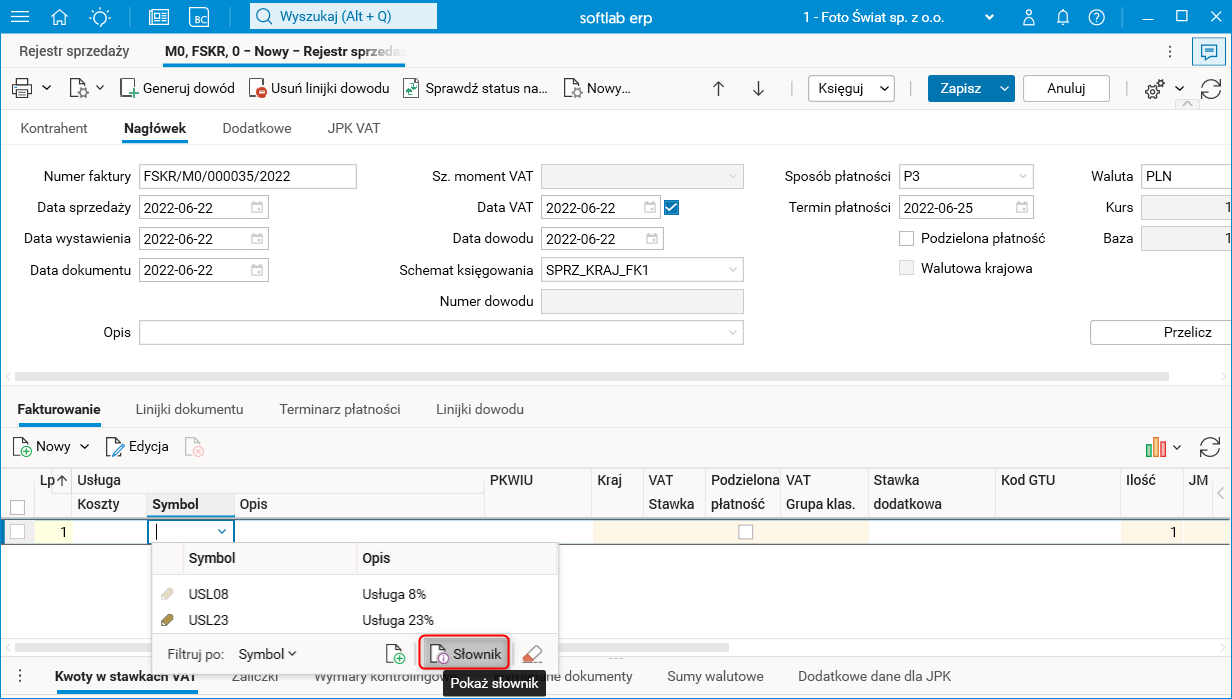Click Generuj dowód button

pyautogui.click(x=177, y=88)
